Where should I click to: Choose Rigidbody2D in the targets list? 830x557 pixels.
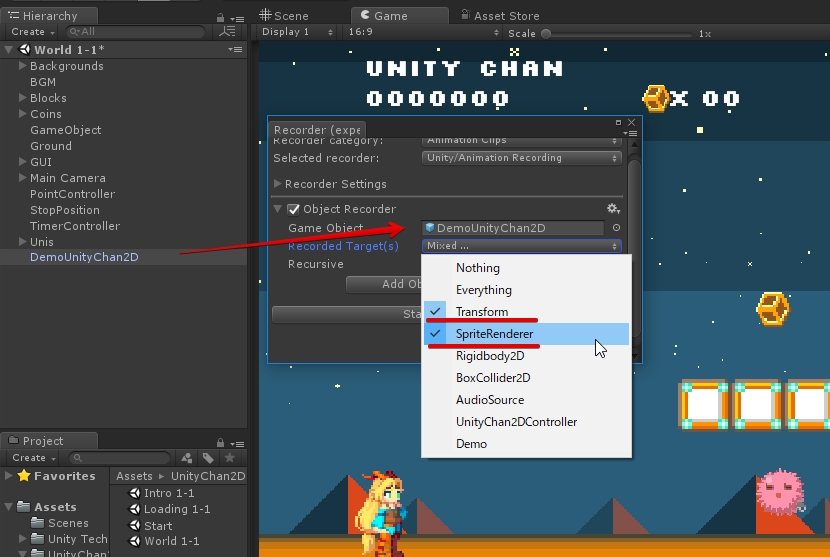pyautogui.click(x=526, y=356)
